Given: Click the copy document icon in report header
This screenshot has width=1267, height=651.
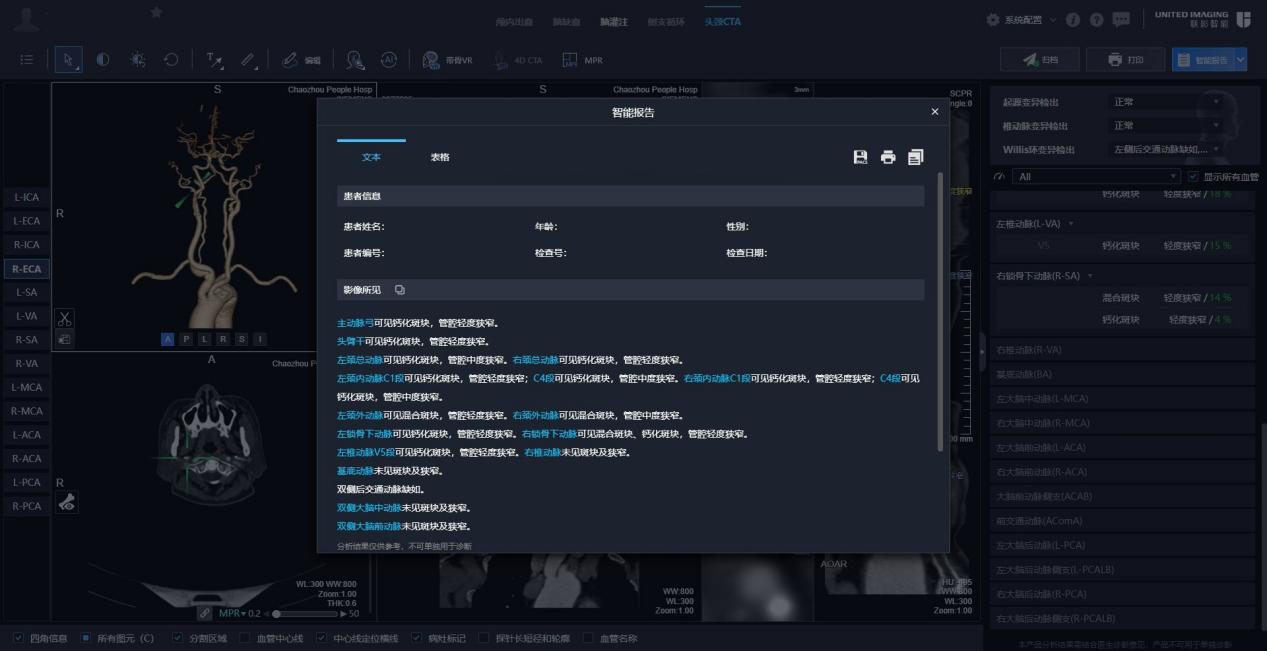Looking at the screenshot, I should [916, 157].
